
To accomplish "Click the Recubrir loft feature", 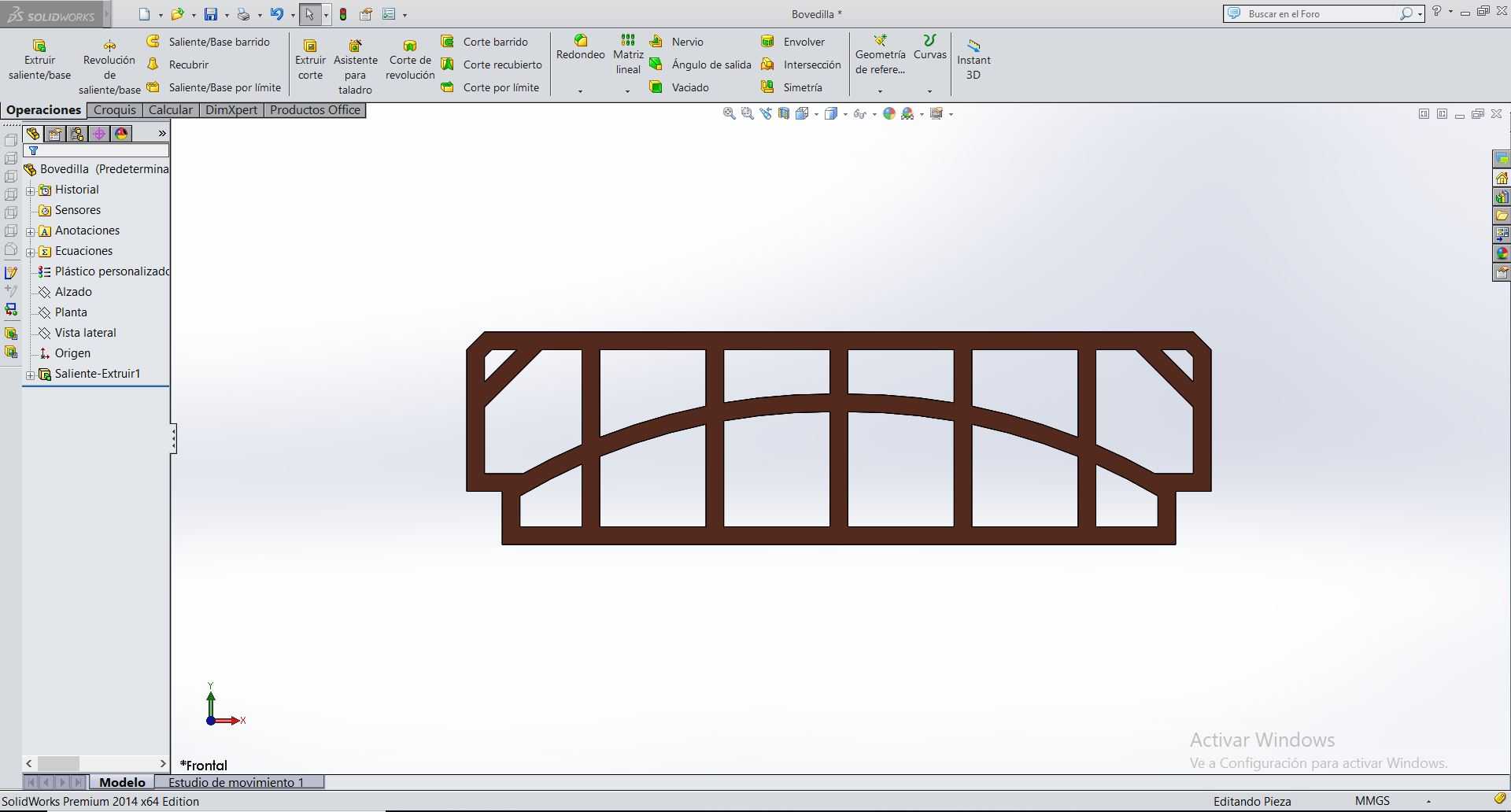I will tap(179, 65).
